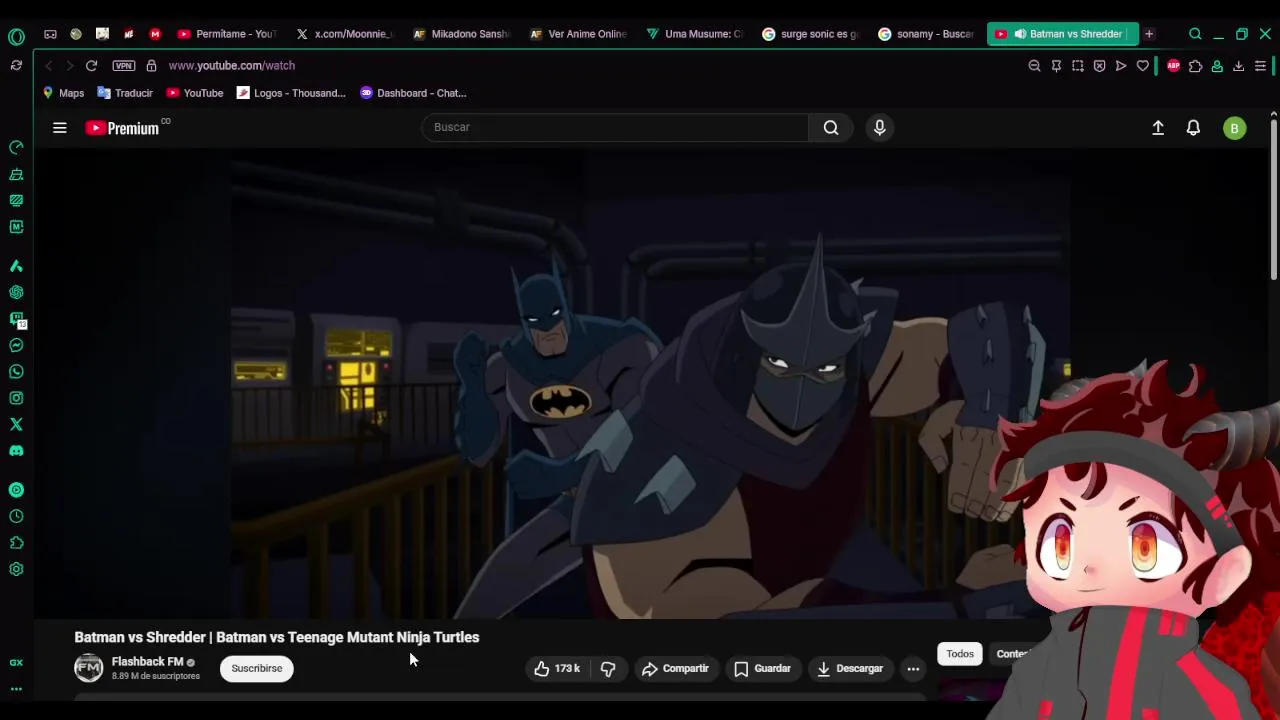This screenshot has width=1280, height=720.
Task: Open the Maps bookmark
Action: point(63,93)
